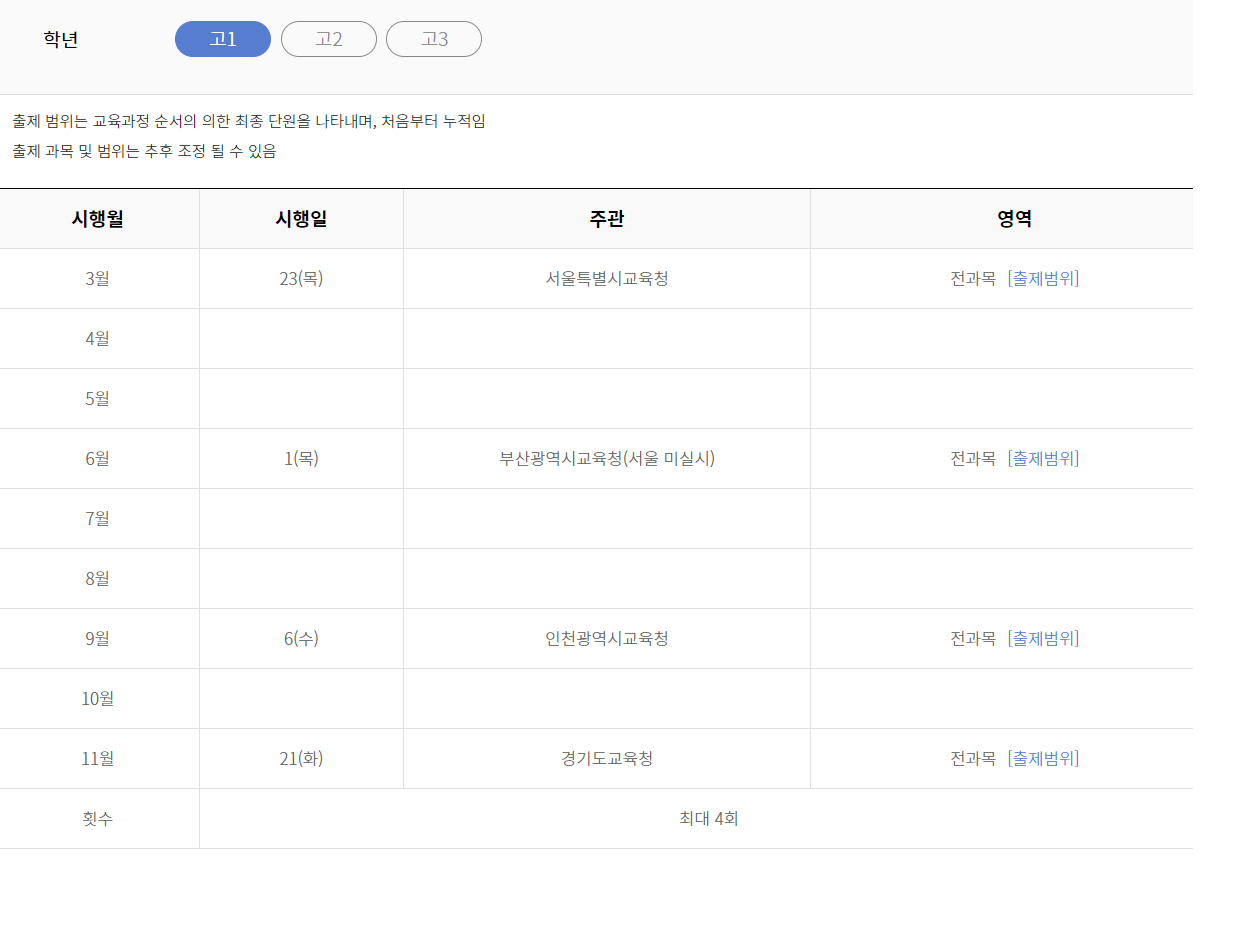
Task: Click the 시행일 column header
Action: [301, 219]
